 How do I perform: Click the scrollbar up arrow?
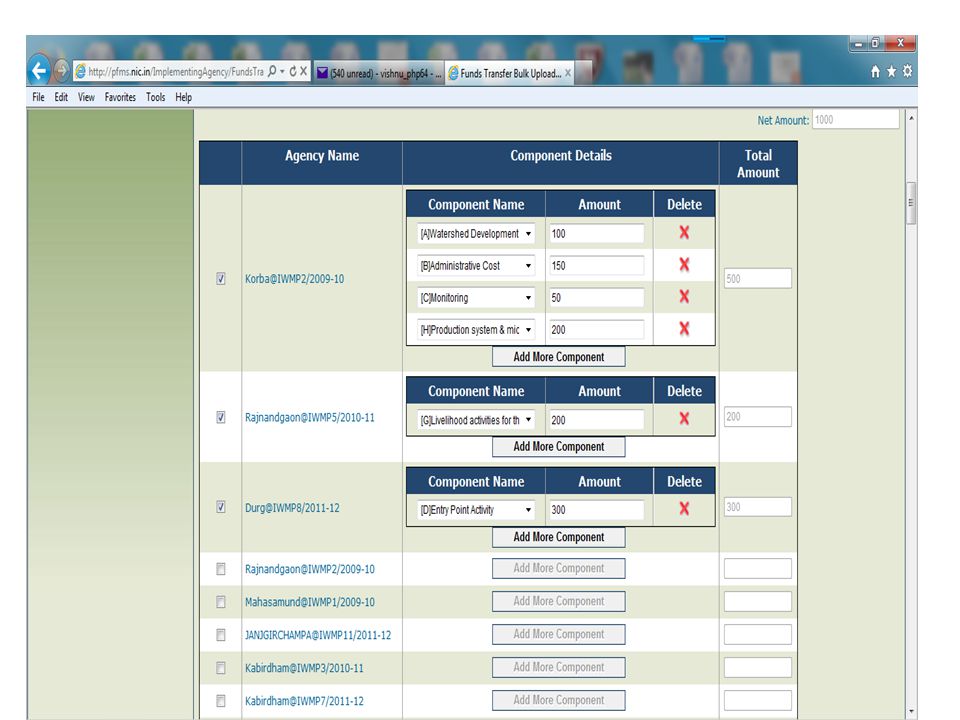pos(911,118)
